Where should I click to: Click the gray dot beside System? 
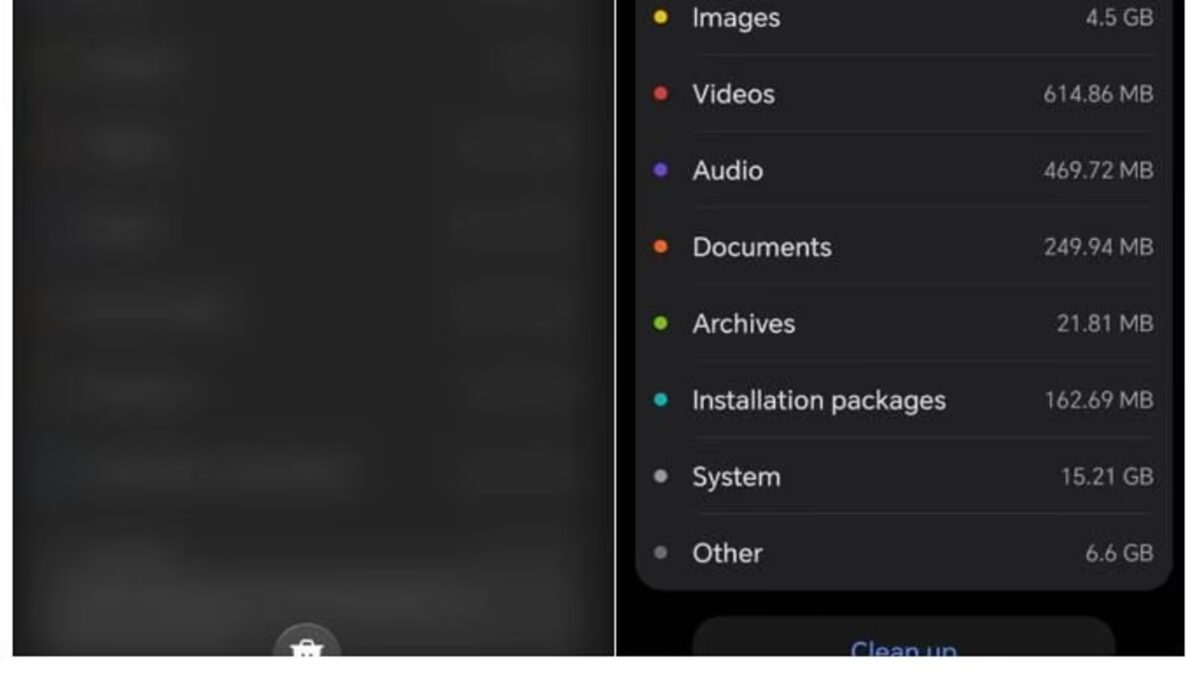pyautogui.click(x=660, y=476)
